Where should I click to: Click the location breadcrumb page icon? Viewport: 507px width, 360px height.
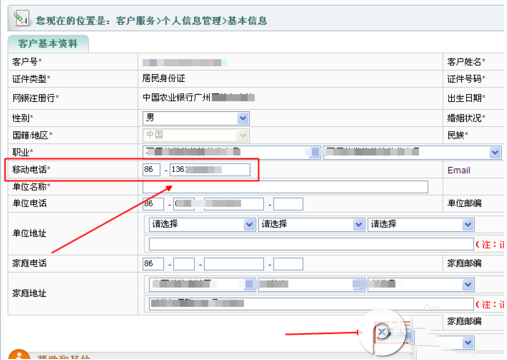coord(21,18)
